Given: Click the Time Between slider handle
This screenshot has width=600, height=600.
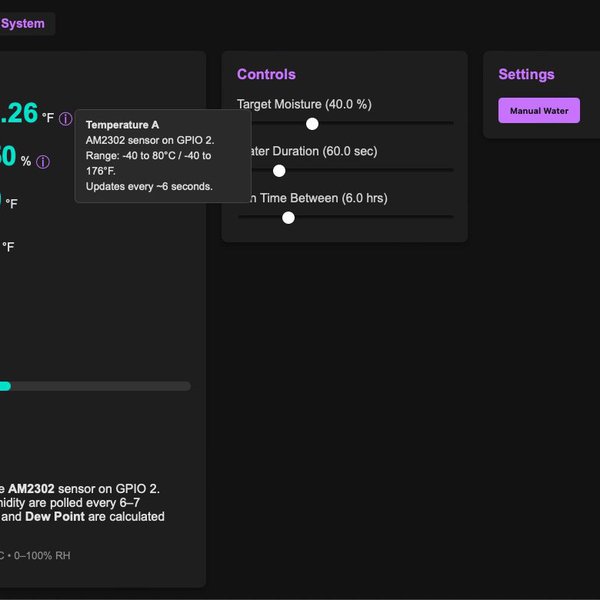Looking at the screenshot, I should point(288,218).
